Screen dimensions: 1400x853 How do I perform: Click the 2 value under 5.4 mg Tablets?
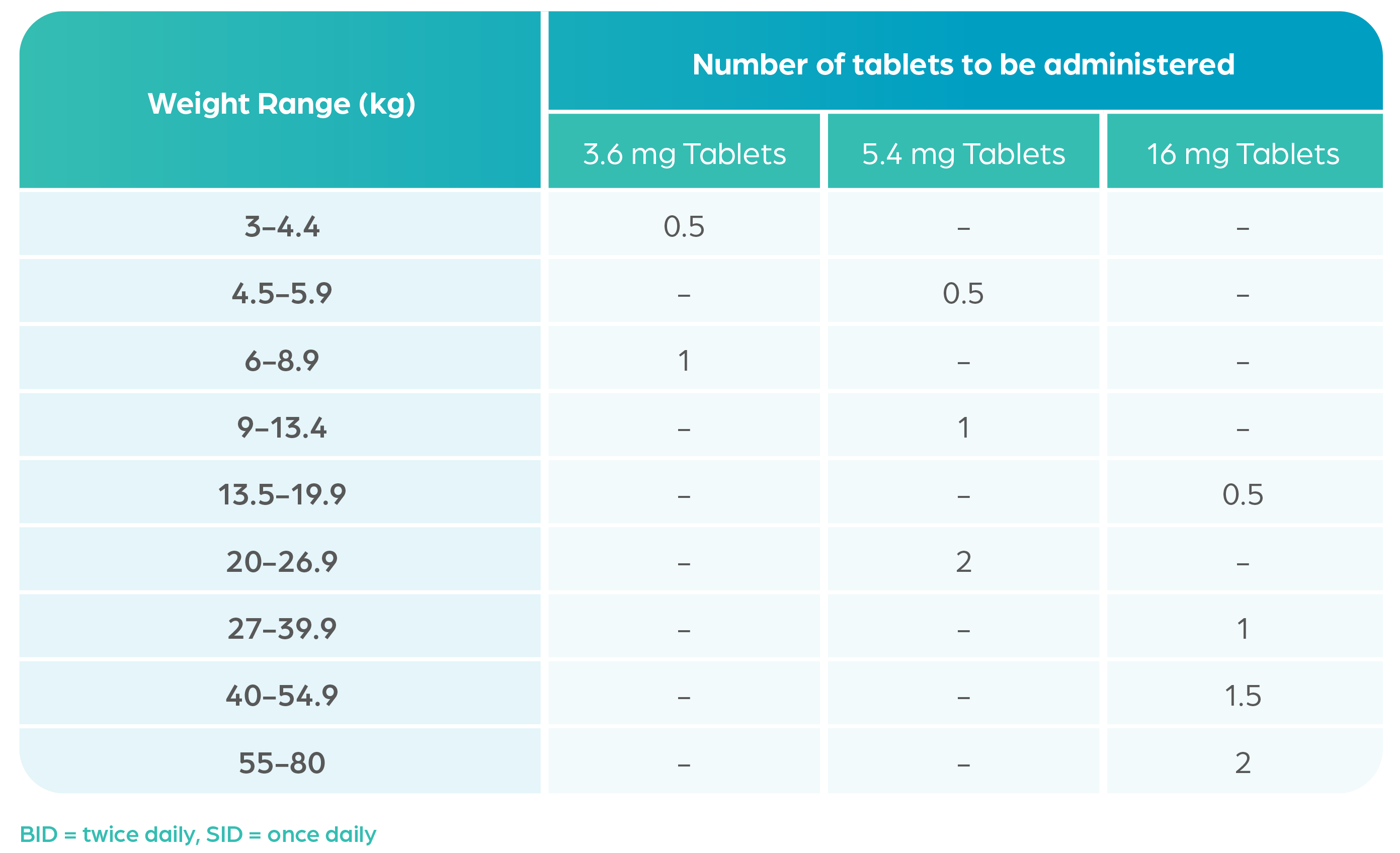[964, 562]
